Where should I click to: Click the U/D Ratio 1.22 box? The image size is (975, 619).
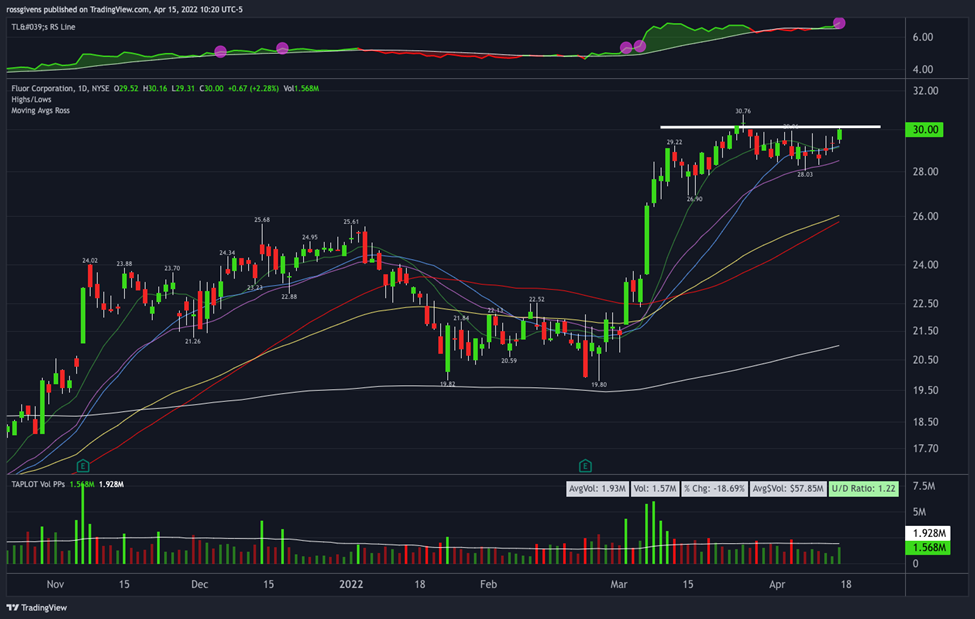pyautogui.click(x=863, y=488)
